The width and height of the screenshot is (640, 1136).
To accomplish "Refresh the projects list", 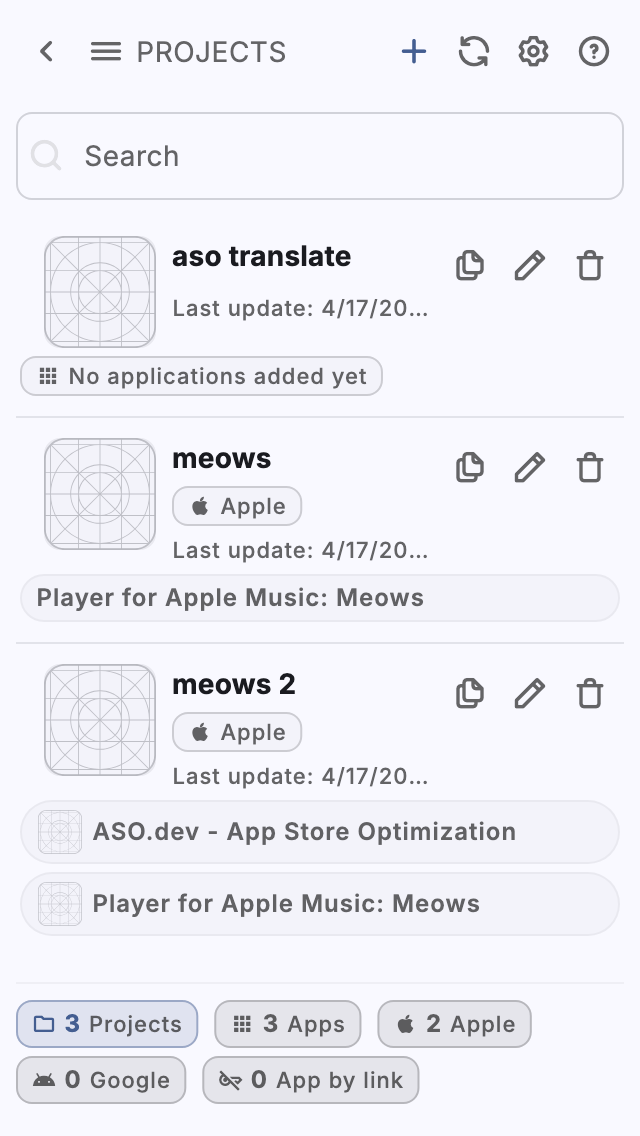I will click(474, 51).
